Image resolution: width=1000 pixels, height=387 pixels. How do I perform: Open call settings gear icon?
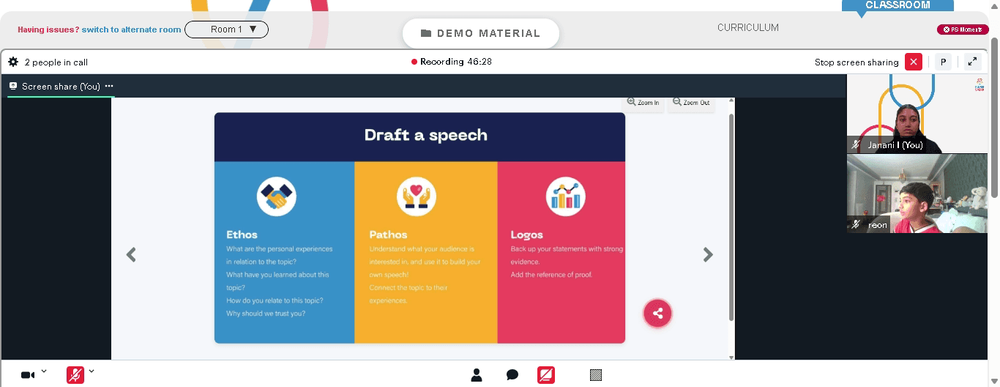click(13, 62)
